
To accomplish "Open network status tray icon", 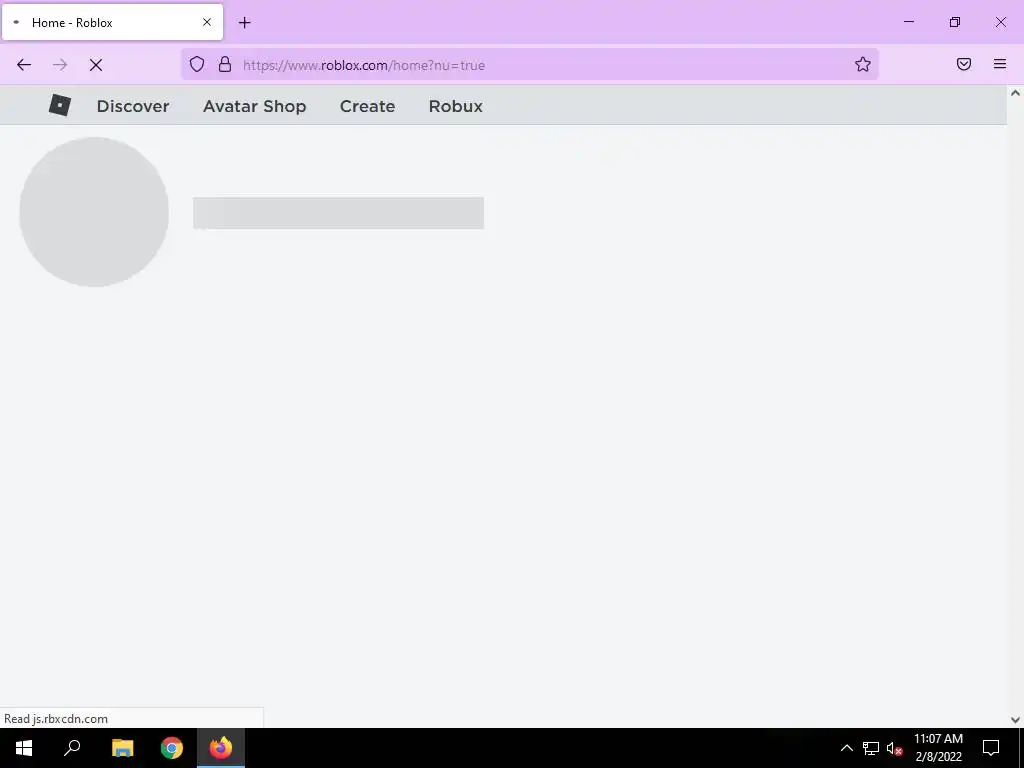I will click(871, 748).
